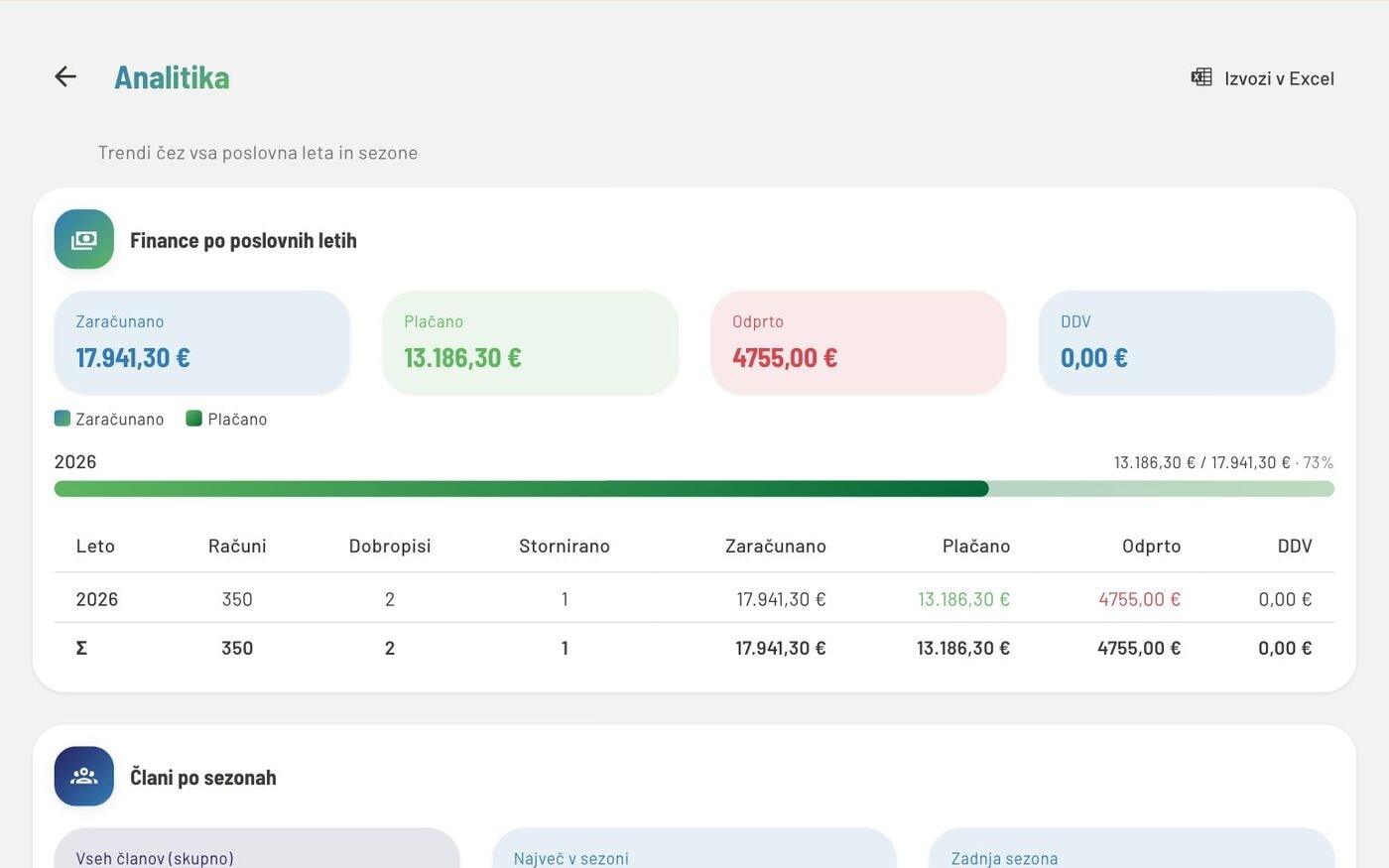Click bold 17.941,30 € in Σ row
This screenshot has height=868, width=1389.
point(781,648)
